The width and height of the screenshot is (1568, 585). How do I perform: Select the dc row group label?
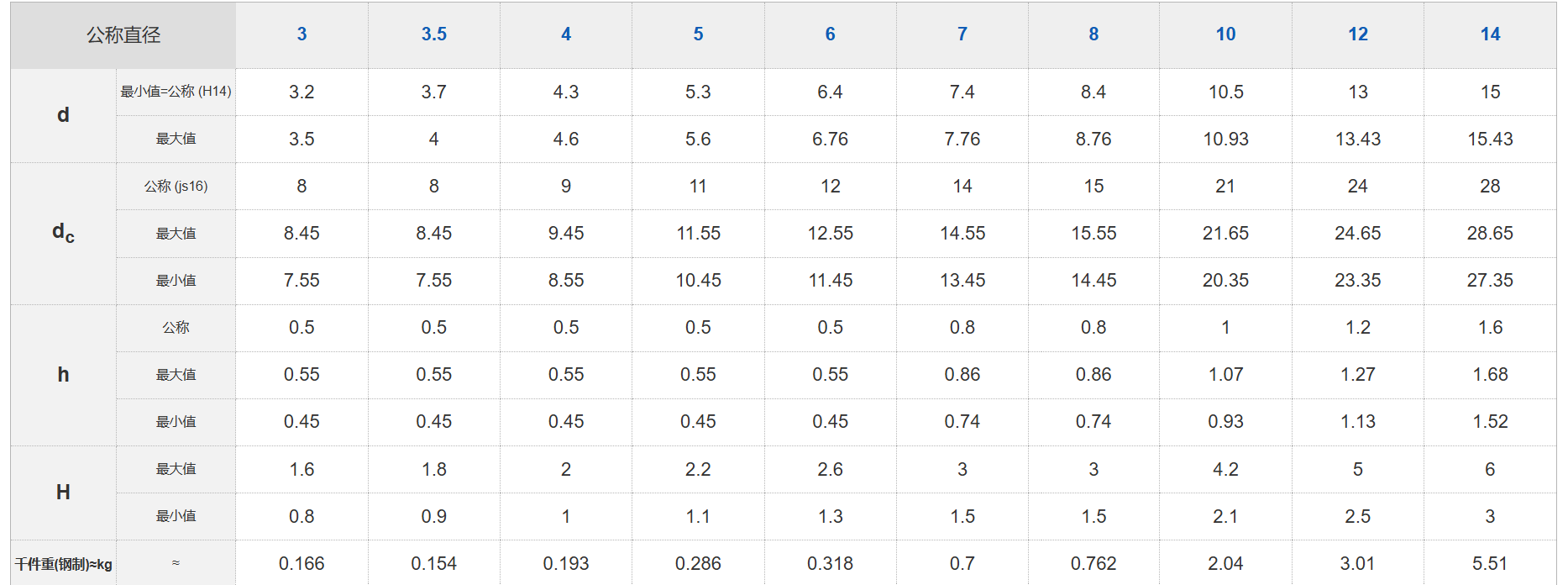click(x=63, y=233)
